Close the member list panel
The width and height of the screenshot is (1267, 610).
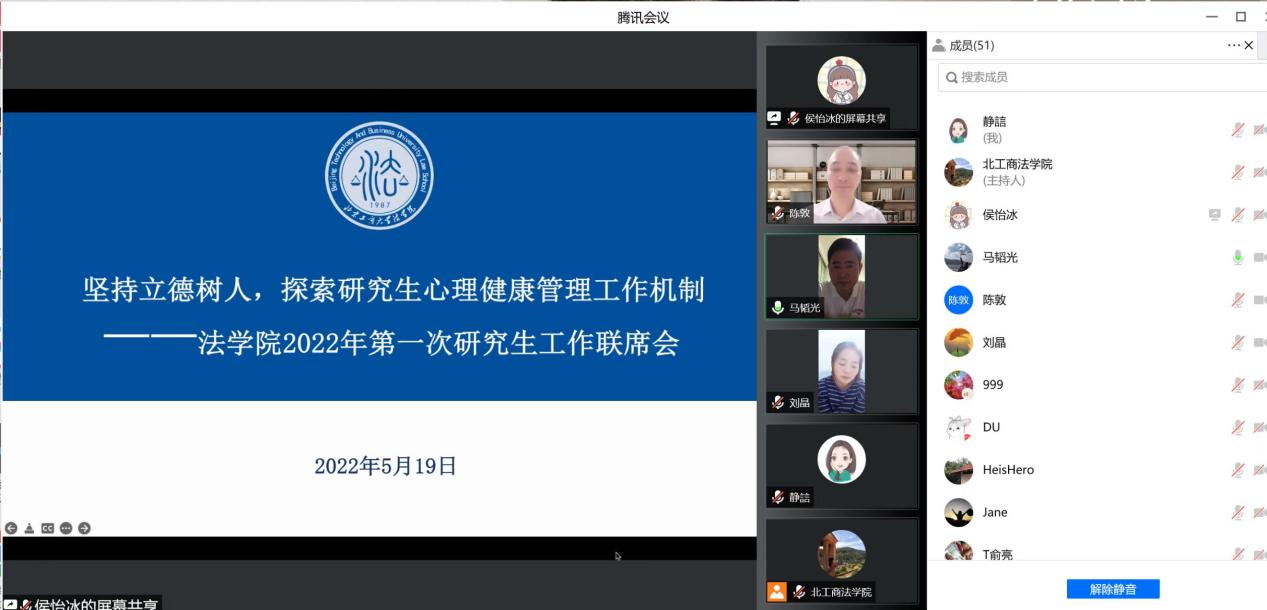point(1249,45)
